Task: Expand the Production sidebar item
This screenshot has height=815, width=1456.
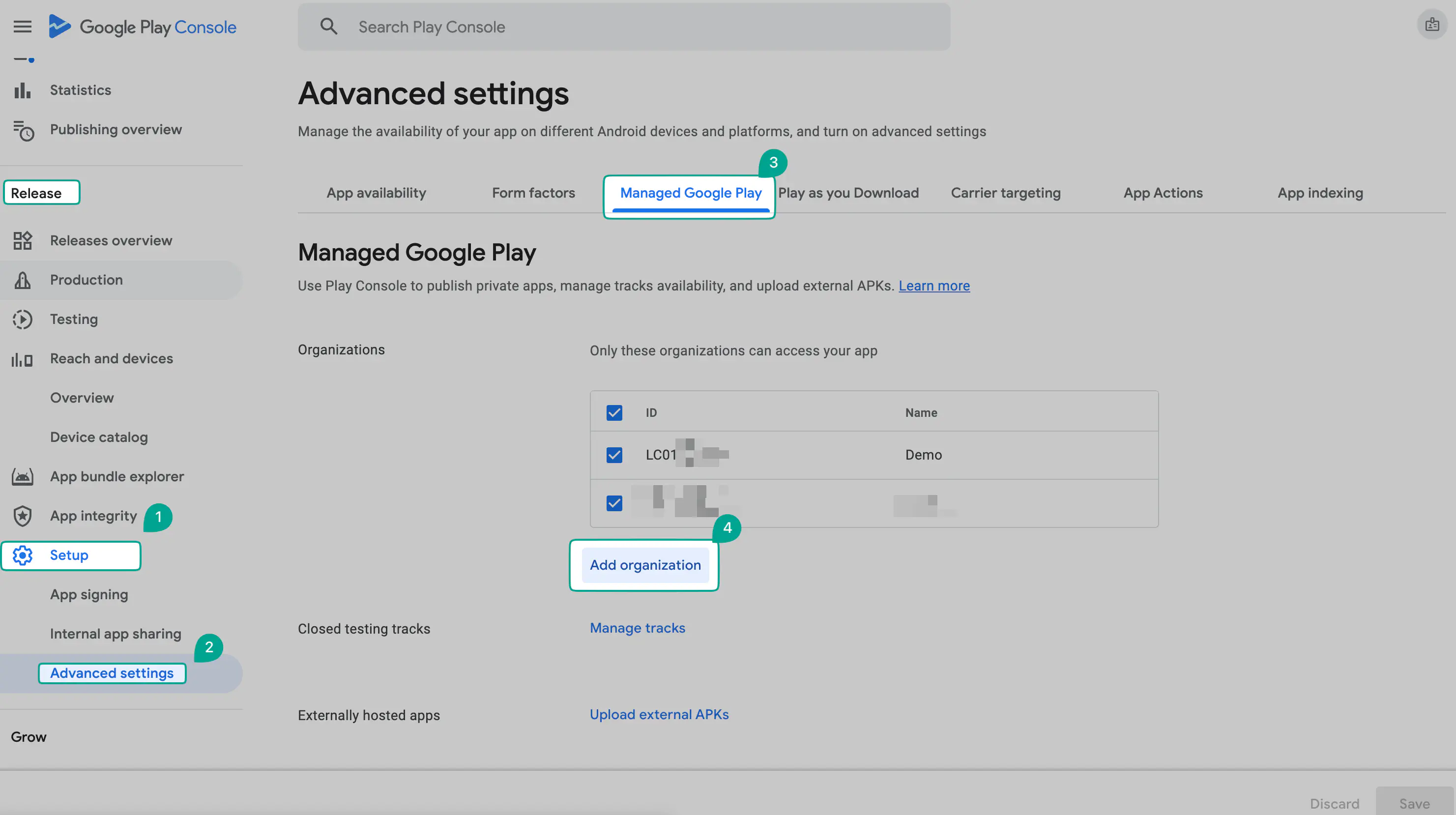Action: (86, 280)
